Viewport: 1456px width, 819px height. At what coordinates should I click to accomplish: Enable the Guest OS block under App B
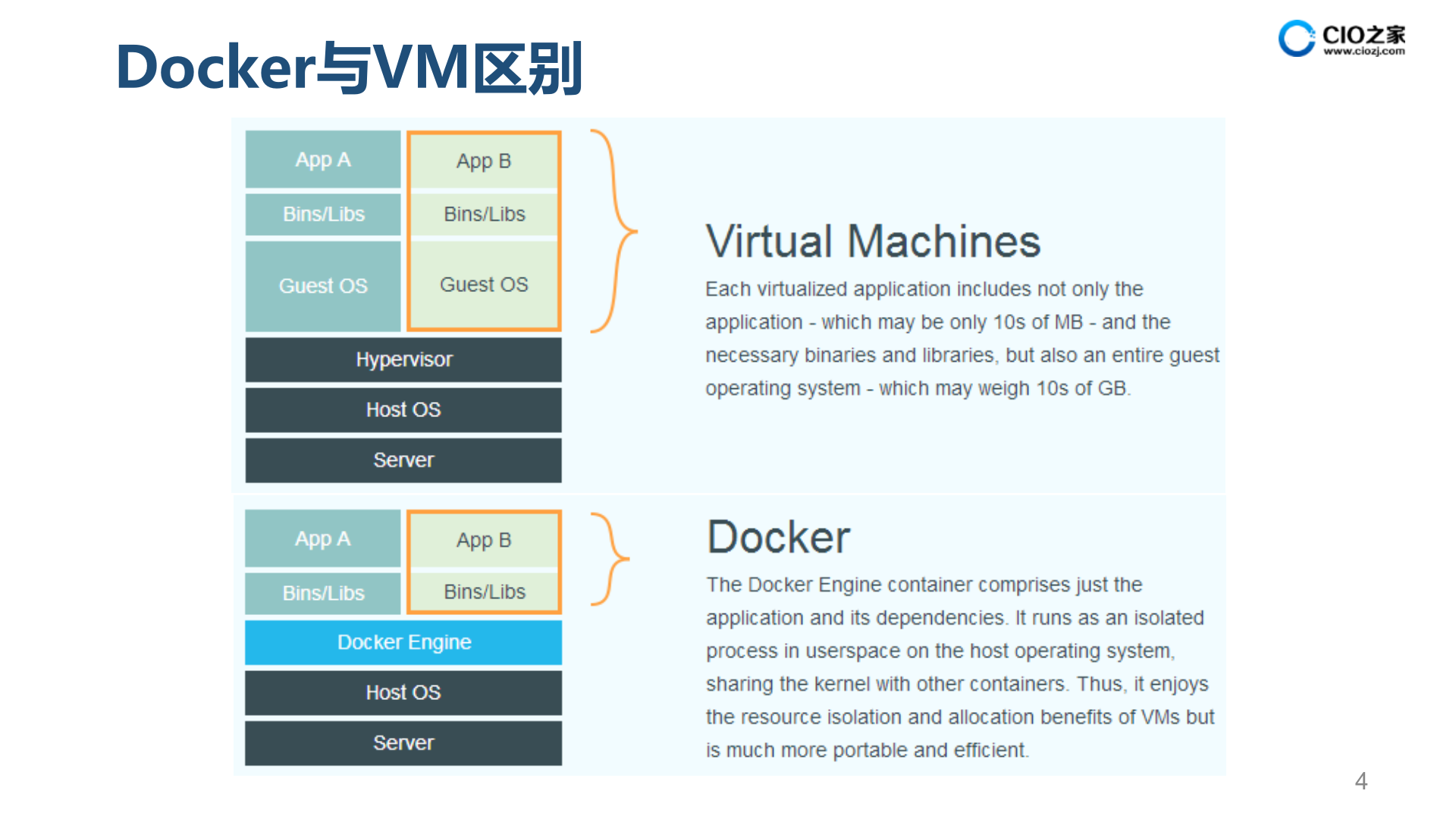(483, 284)
